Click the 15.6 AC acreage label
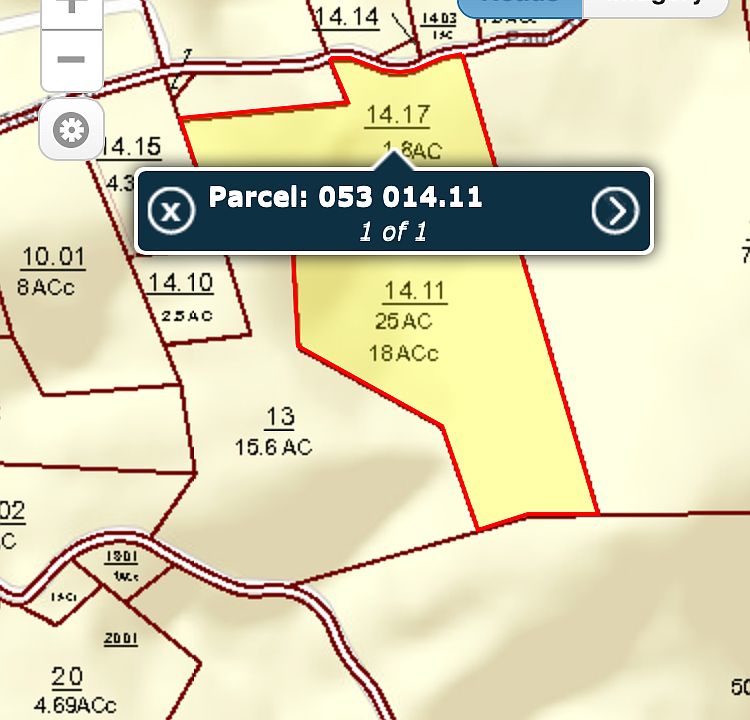 [x=274, y=447]
